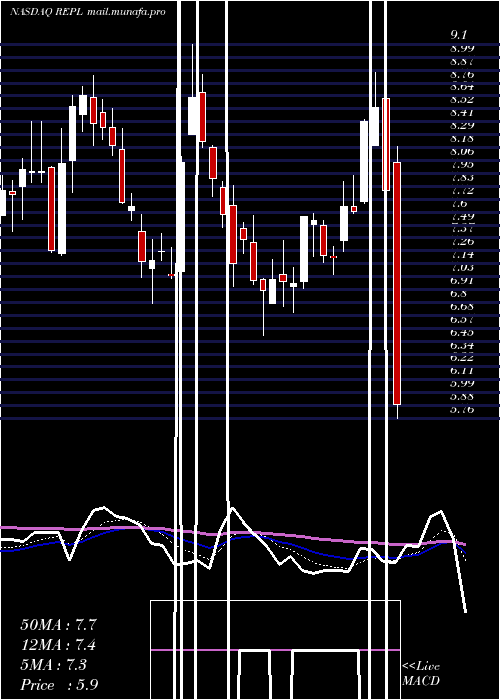
Task: Click the 7.95 price axis label
Action: 462,164
